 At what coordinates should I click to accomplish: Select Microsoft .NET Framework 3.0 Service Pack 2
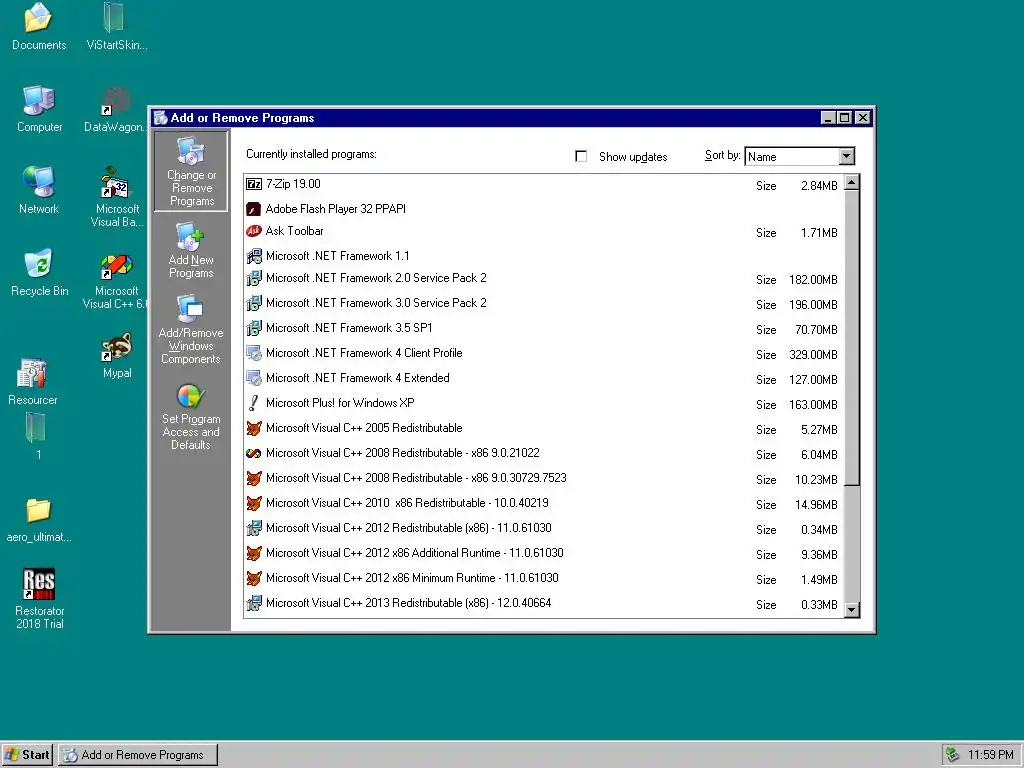543,304
